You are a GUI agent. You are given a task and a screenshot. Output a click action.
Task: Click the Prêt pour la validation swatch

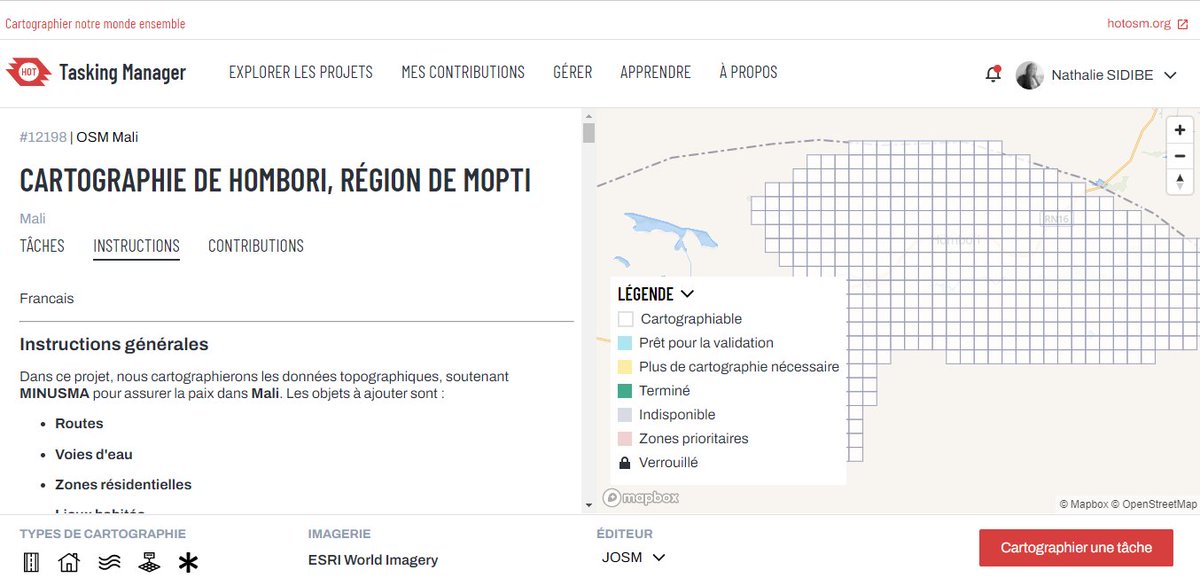625,343
